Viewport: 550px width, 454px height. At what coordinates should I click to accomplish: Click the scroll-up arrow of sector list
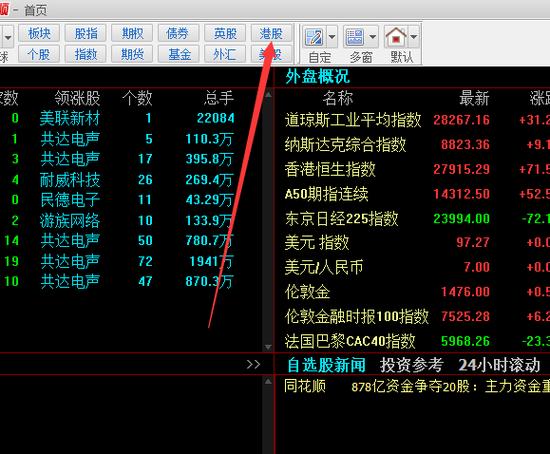(268, 94)
